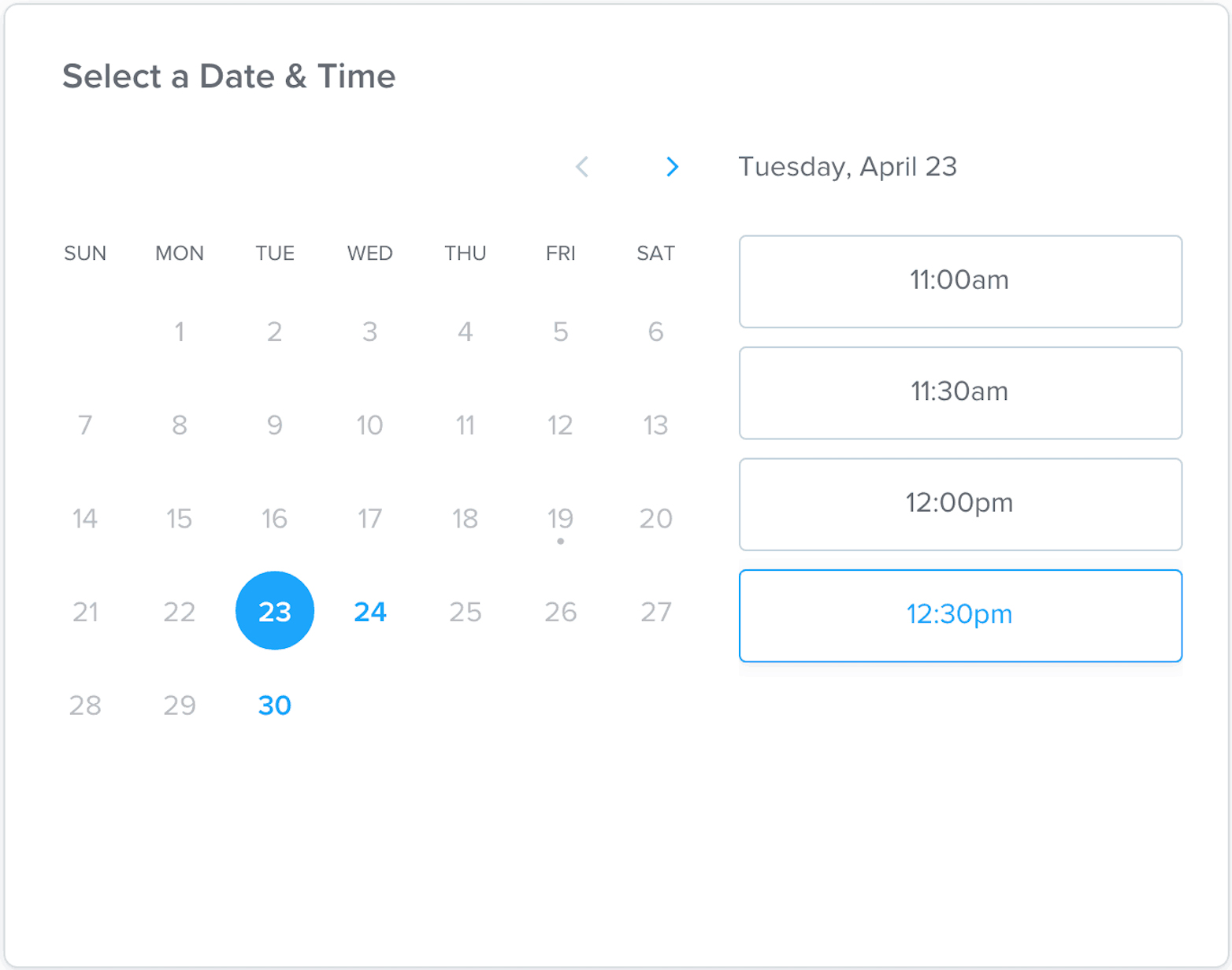Choose the 11:30am time slot
This screenshot has height=970, width=1232.
click(x=960, y=393)
